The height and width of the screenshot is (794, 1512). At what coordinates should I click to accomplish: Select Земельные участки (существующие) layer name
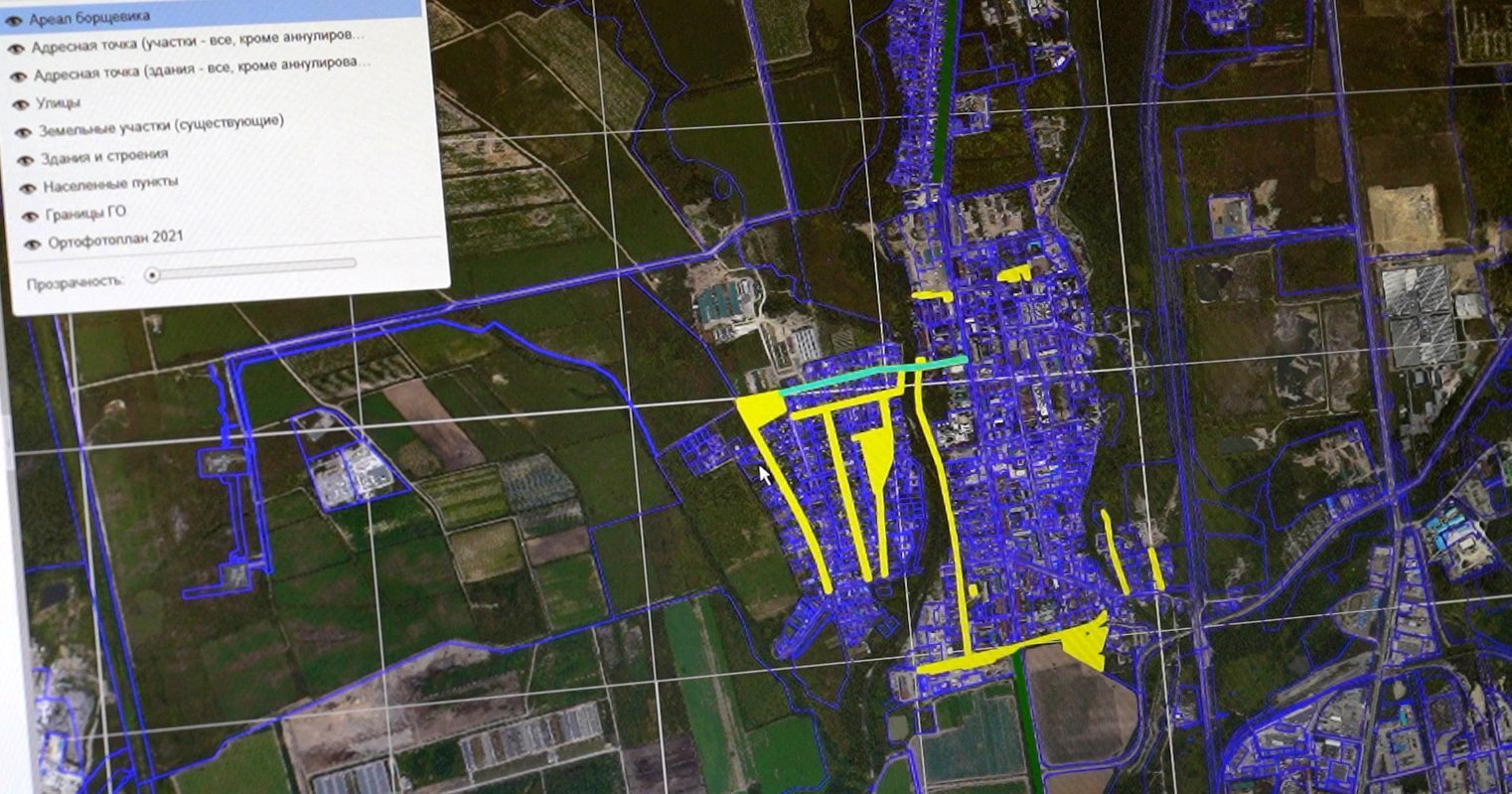coord(161,125)
